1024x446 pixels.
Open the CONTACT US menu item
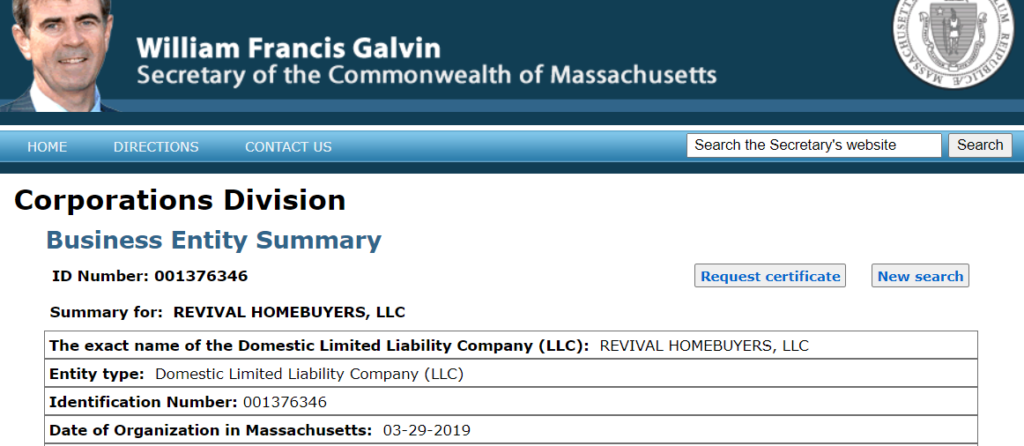point(288,147)
